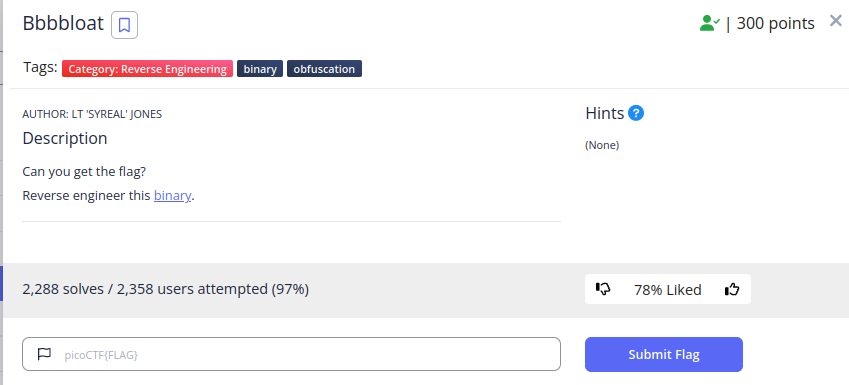
Task: Submit the flag
Action: tap(664, 355)
